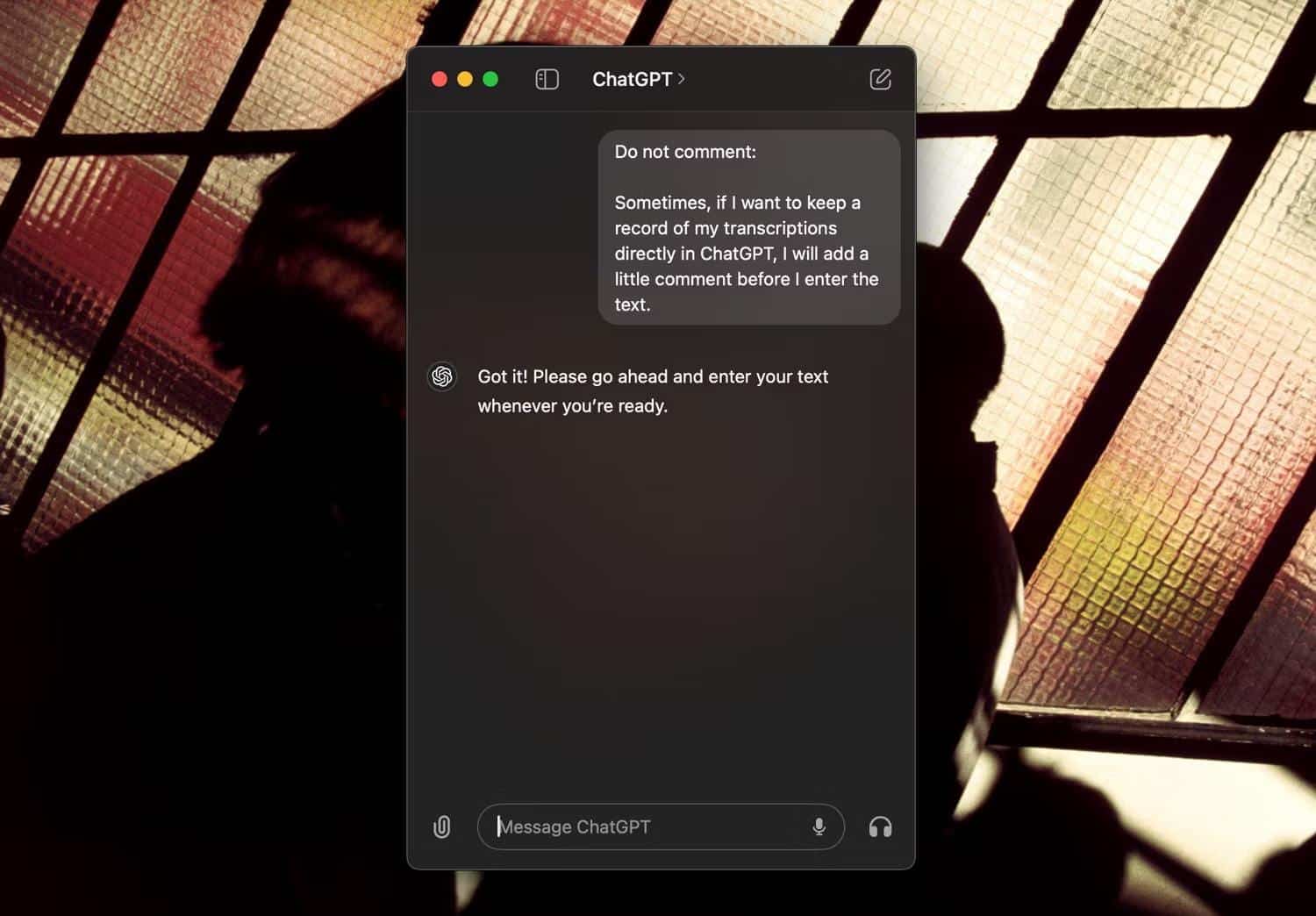The width and height of the screenshot is (1316, 916).
Task: Focus the Message ChatGPT input field
Action: tap(661, 827)
